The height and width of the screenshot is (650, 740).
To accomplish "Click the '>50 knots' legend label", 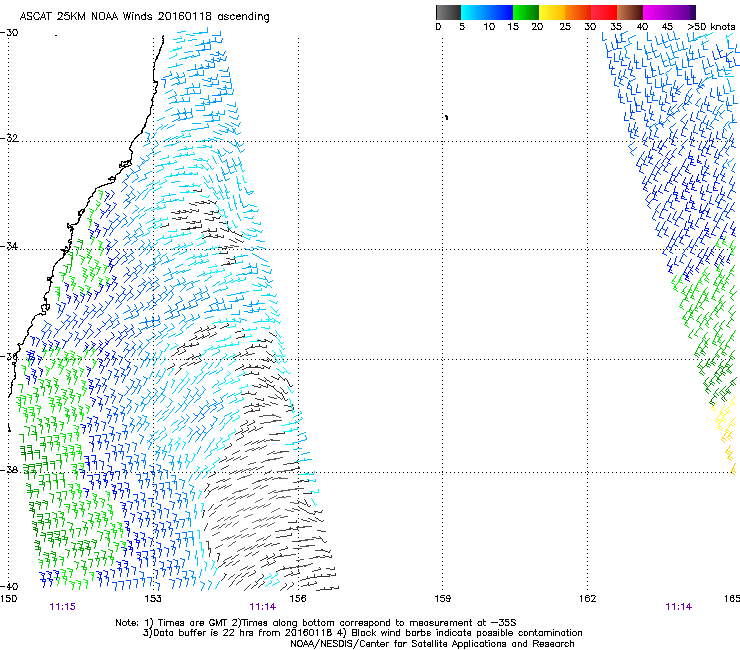I will 712,26.
